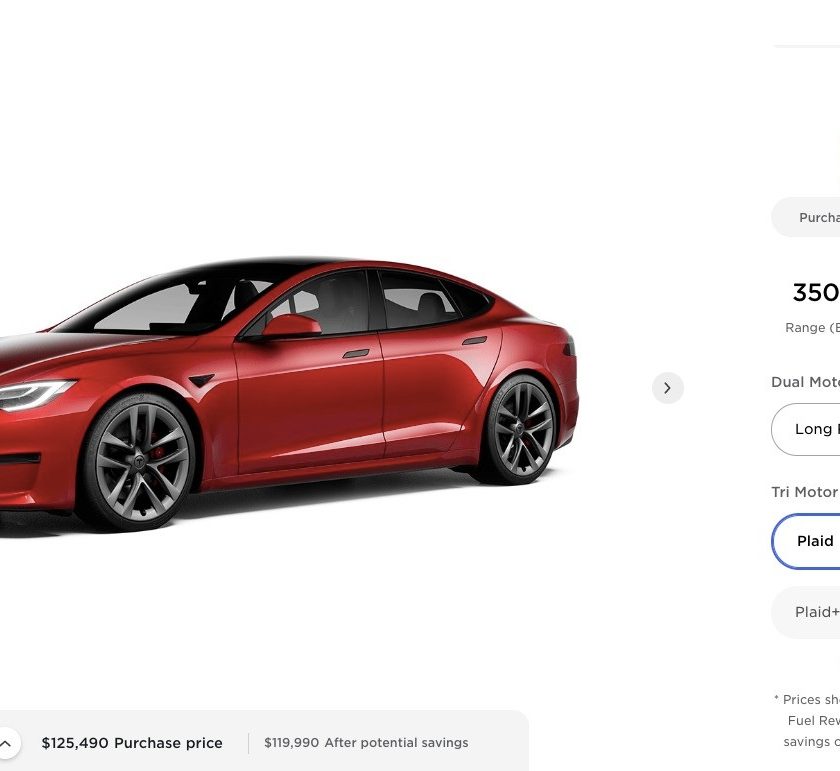
Task: Click the car's illuminated headlight
Action: click(35, 394)
